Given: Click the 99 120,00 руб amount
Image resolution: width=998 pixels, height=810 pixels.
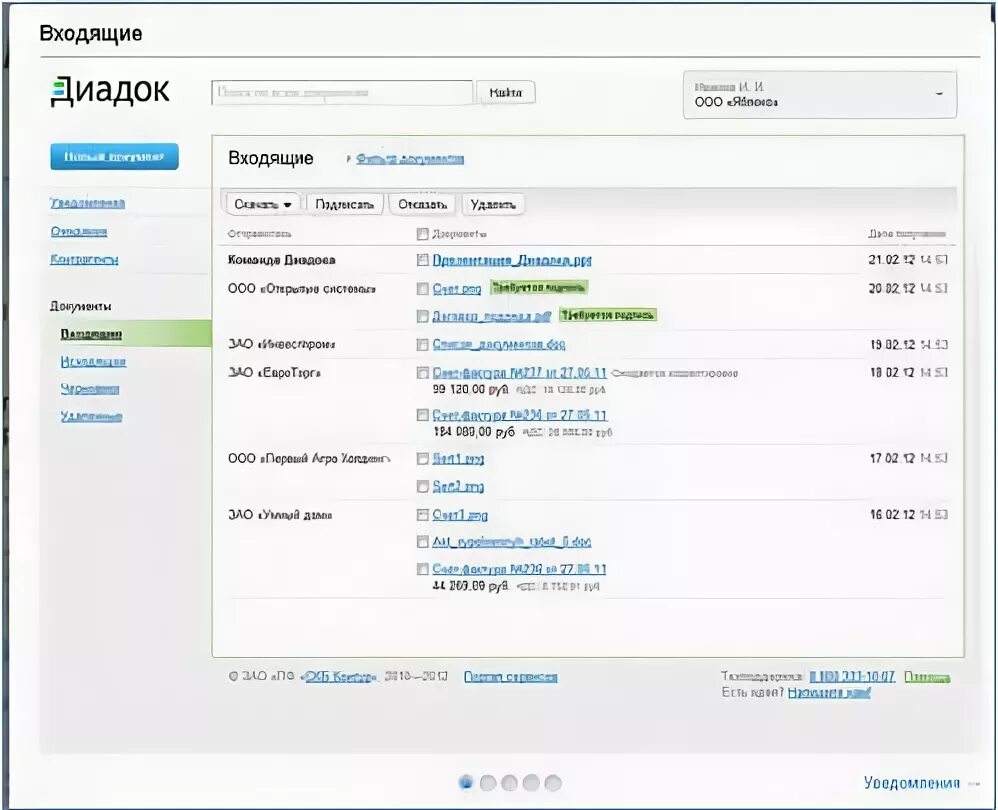Looking at the screenshot, I should [x=470, y=389].
